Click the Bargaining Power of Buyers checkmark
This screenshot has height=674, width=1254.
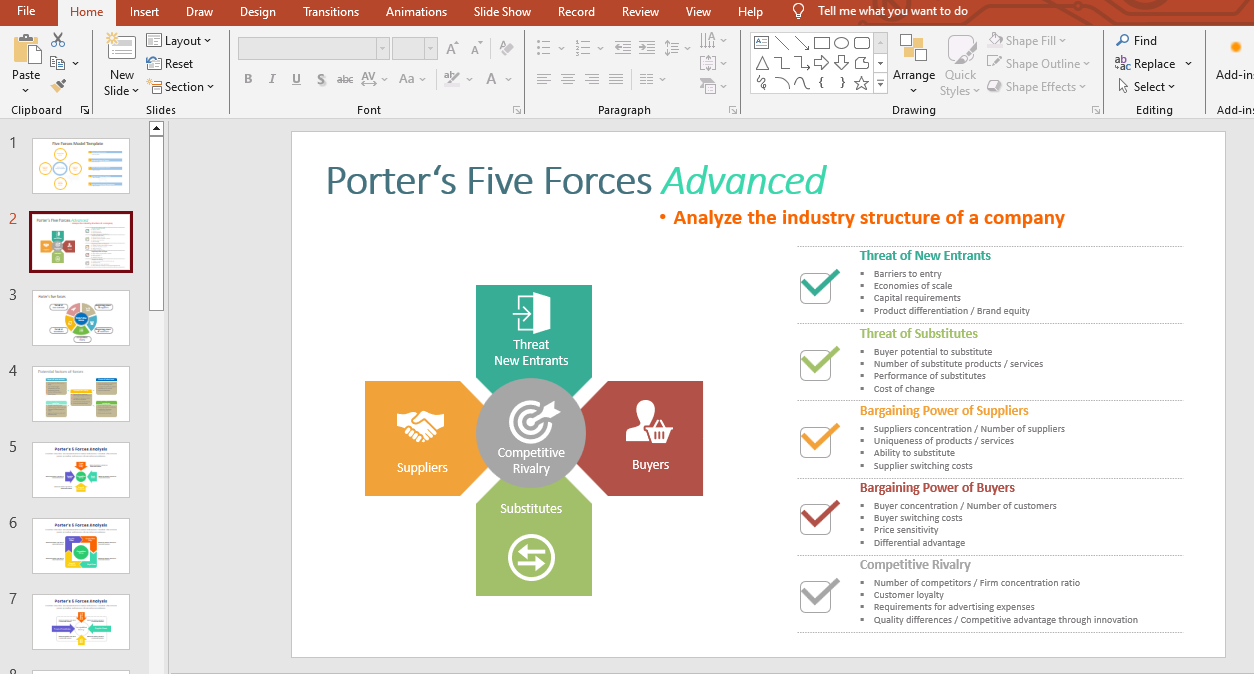click(x=819, y=516)
